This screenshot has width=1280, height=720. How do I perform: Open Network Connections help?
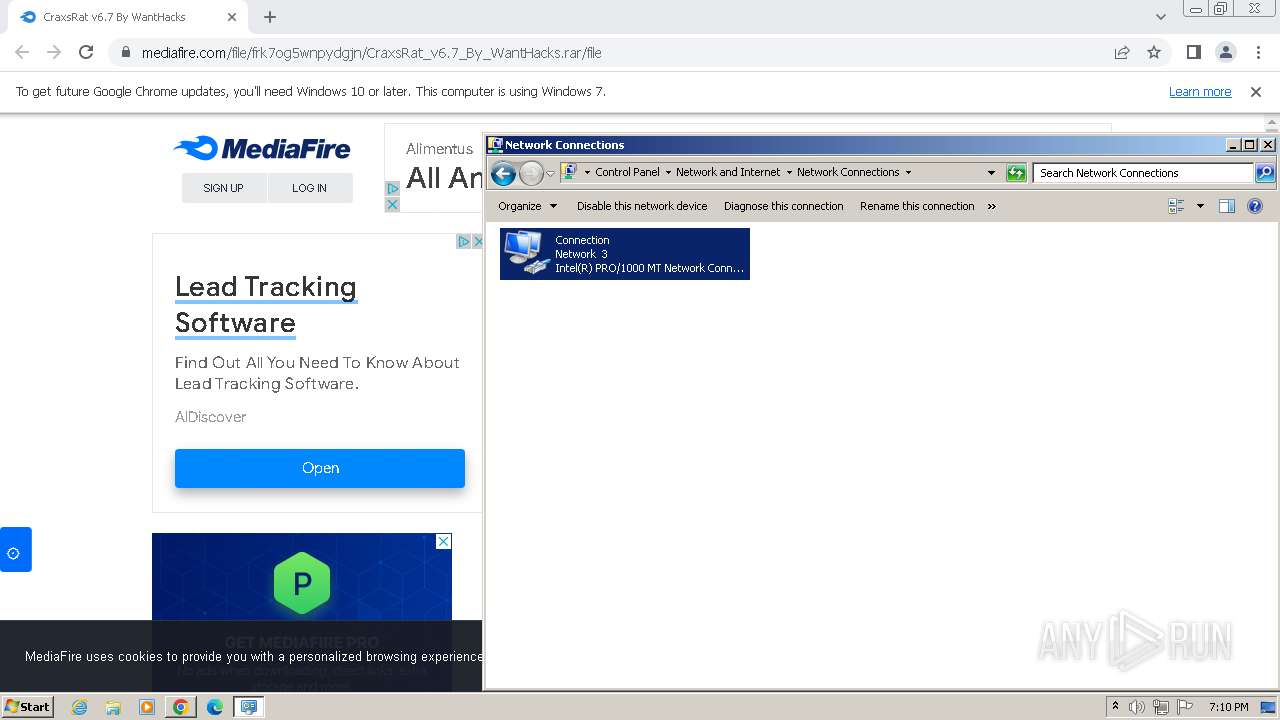(x=1255, y=206)
